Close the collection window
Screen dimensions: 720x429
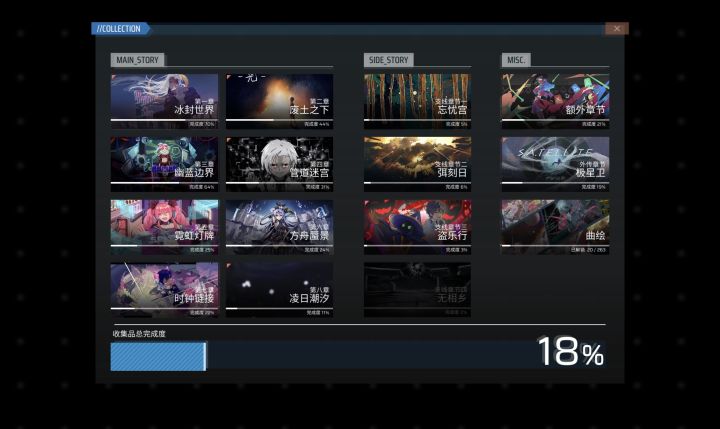(617, 28)
